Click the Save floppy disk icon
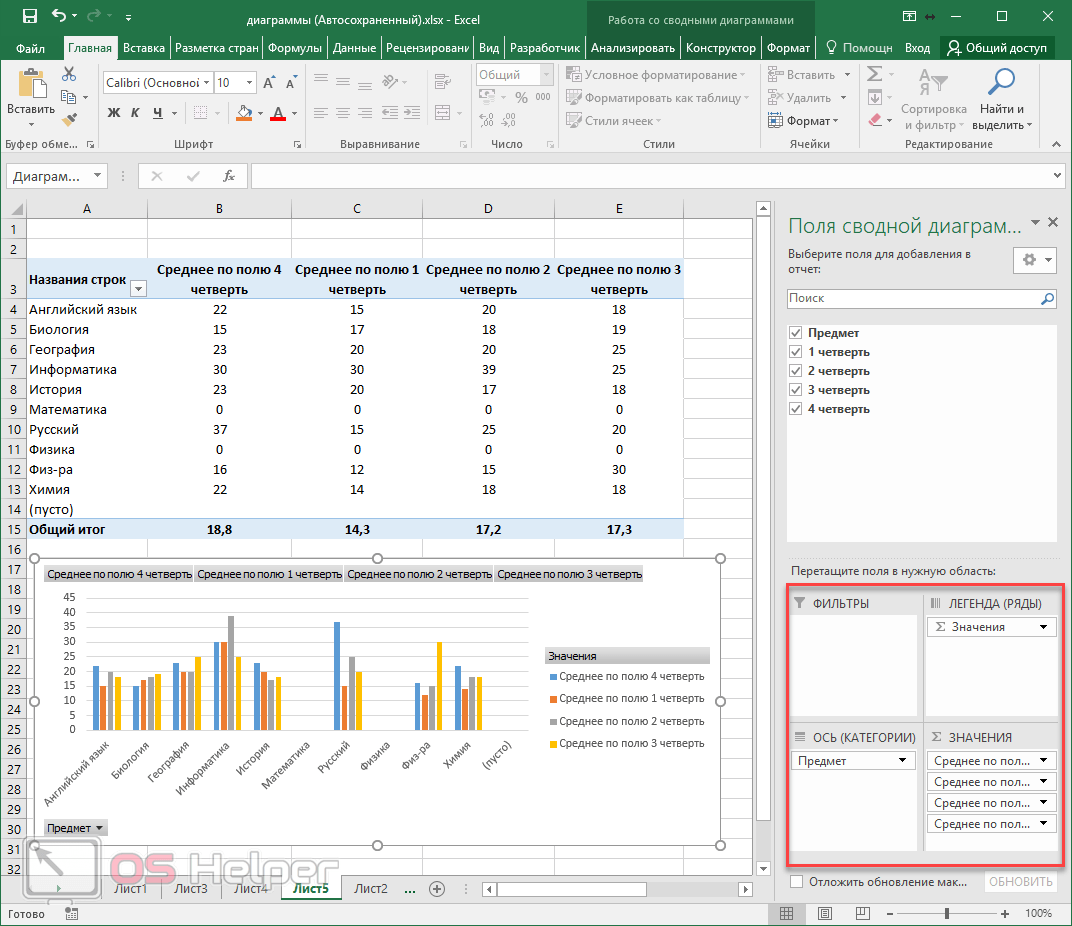This screenshot has height=926, width=1072. tap(29, 17)
